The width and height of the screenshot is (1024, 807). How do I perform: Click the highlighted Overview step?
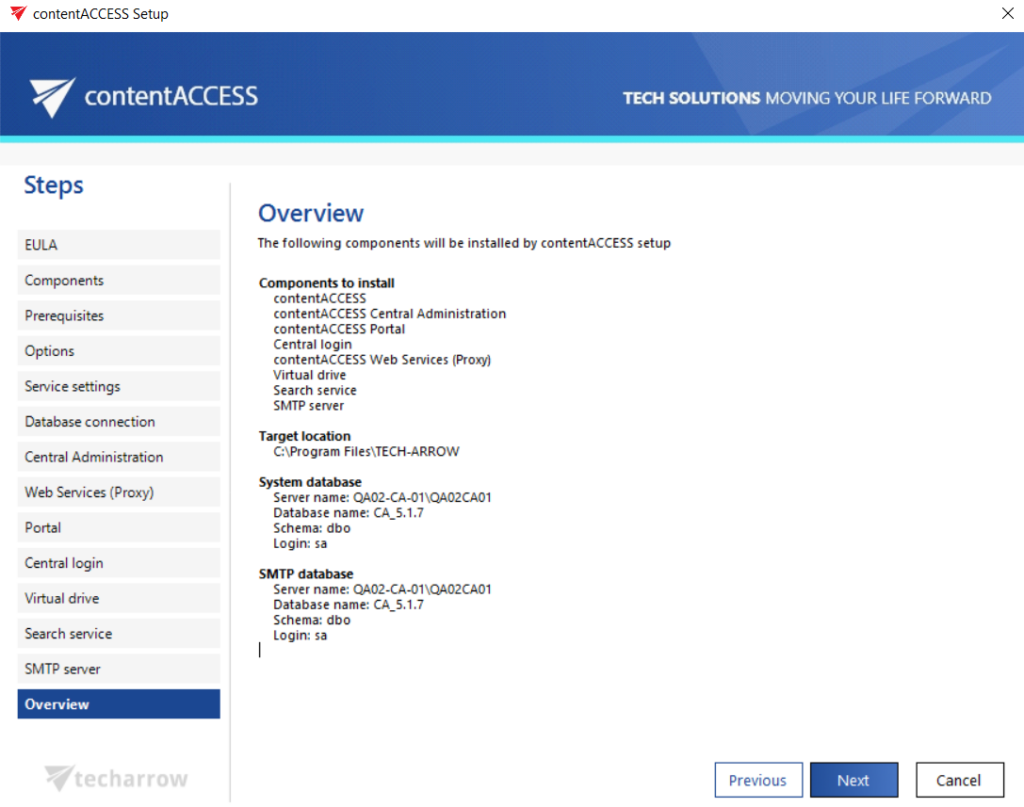(x=118, y=704)
